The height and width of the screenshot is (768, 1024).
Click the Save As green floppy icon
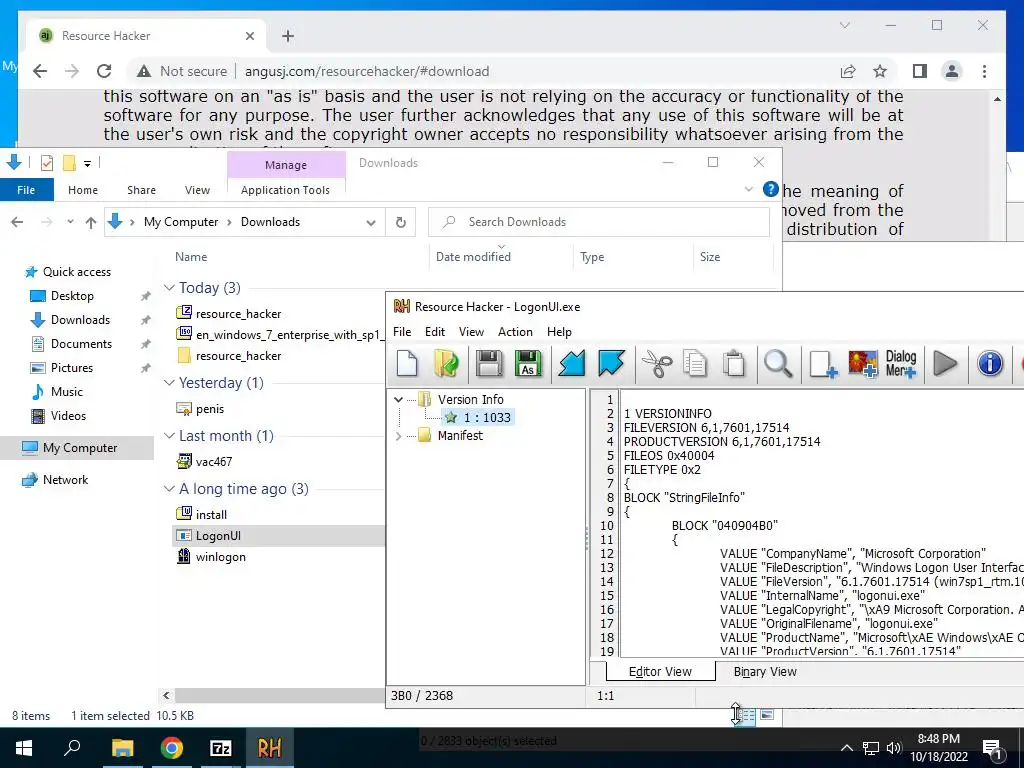528,363
